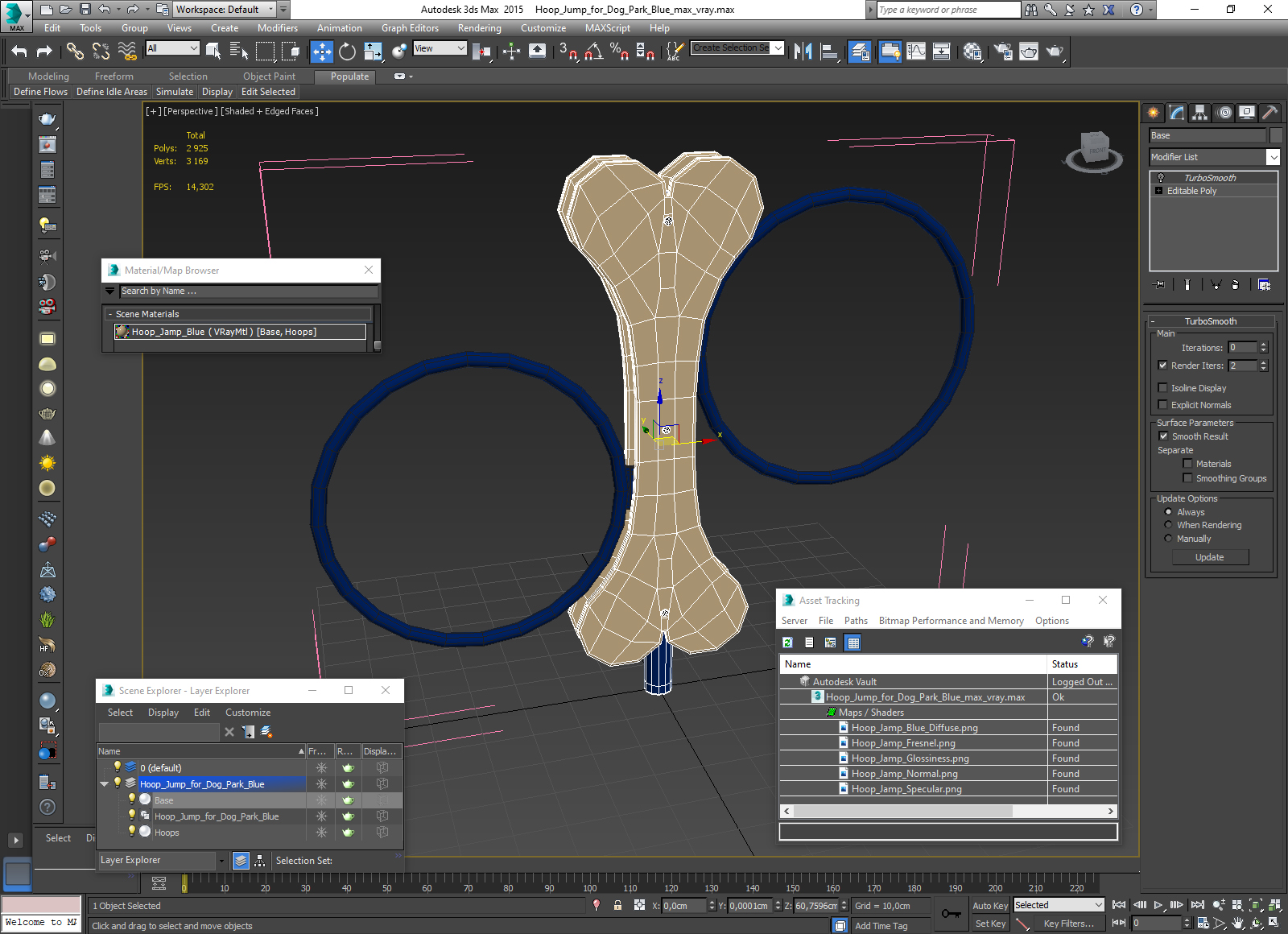Uncheck Smooth Result checkbox
Screen dimensions: 1288x934
point(1163,436)
